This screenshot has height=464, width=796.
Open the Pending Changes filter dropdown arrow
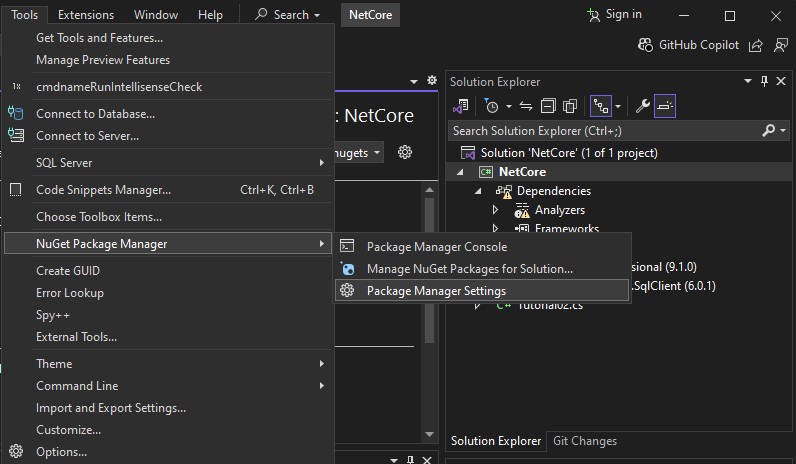click(509, 106)
